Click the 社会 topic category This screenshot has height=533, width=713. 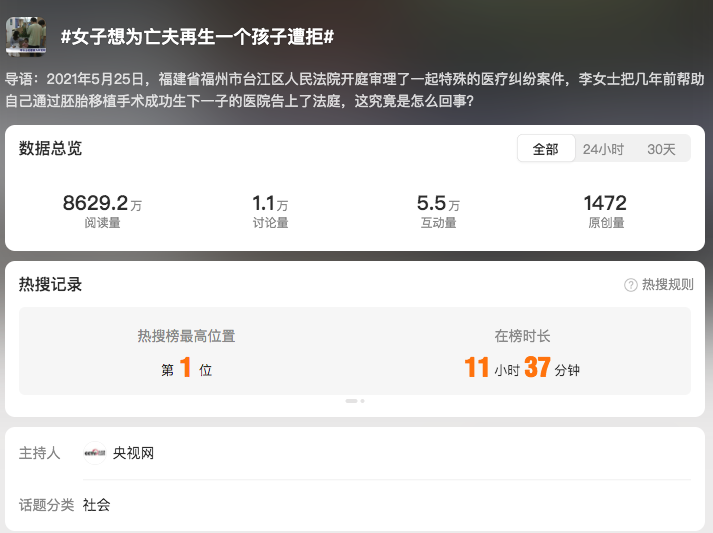[x=96, y=505]
